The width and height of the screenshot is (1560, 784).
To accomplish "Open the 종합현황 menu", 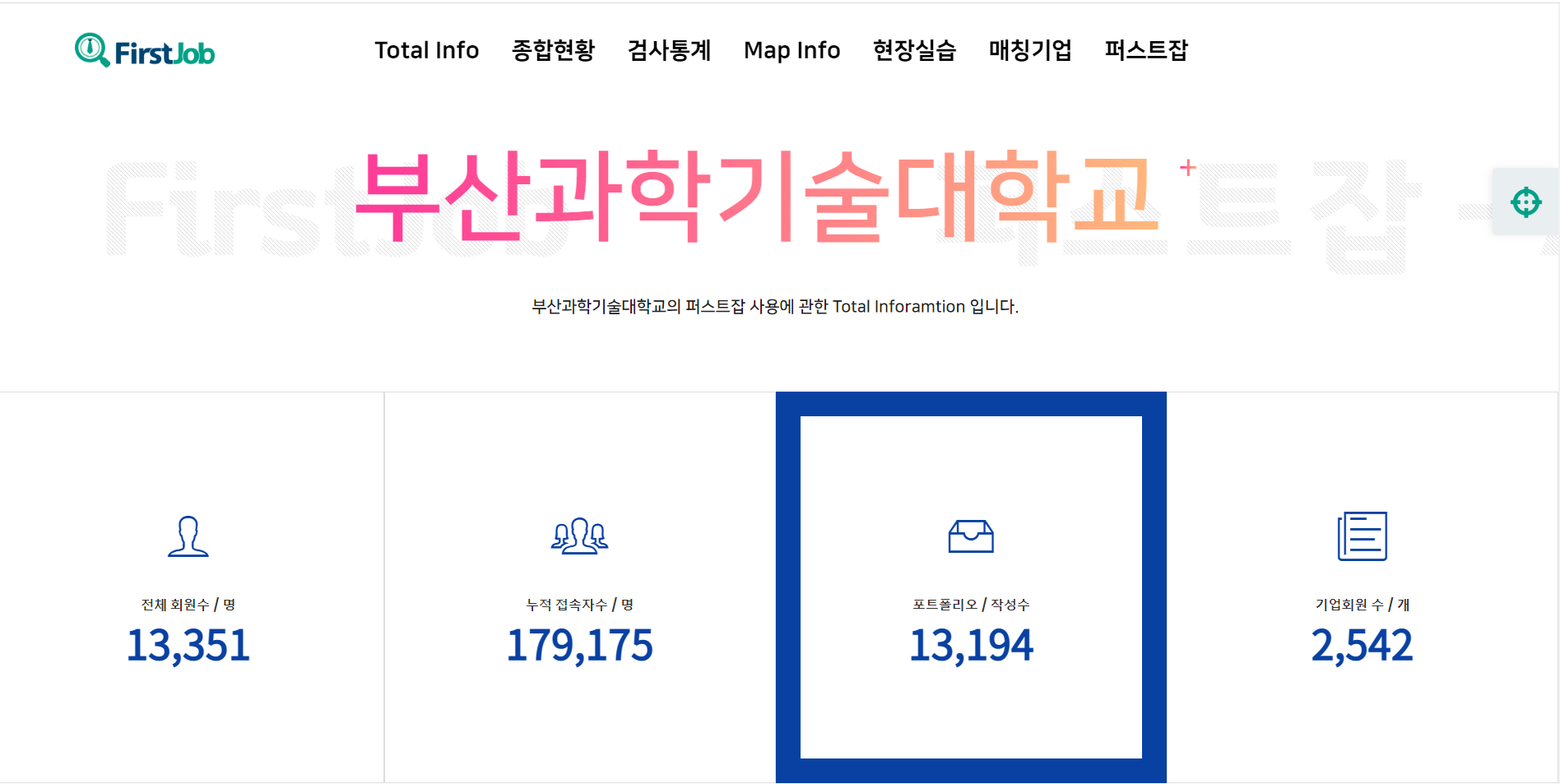I will point(553,50).
